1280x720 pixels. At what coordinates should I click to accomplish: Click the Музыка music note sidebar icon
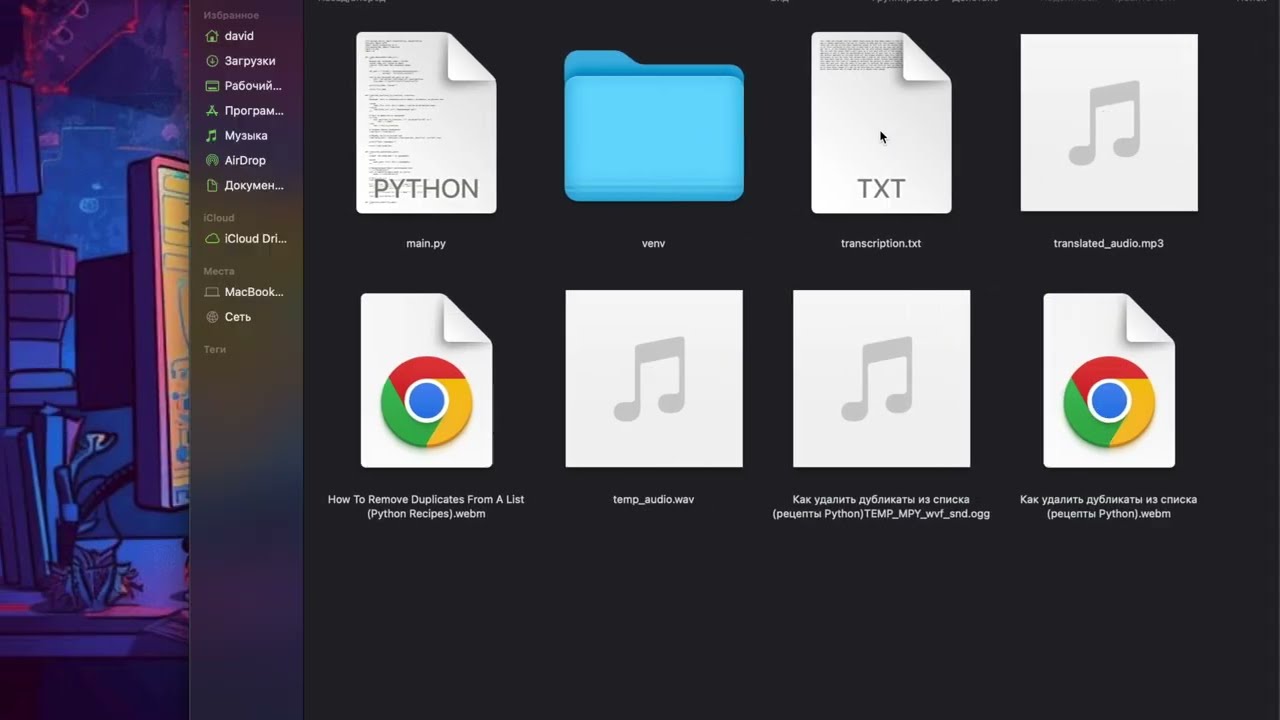click(212, 136)
